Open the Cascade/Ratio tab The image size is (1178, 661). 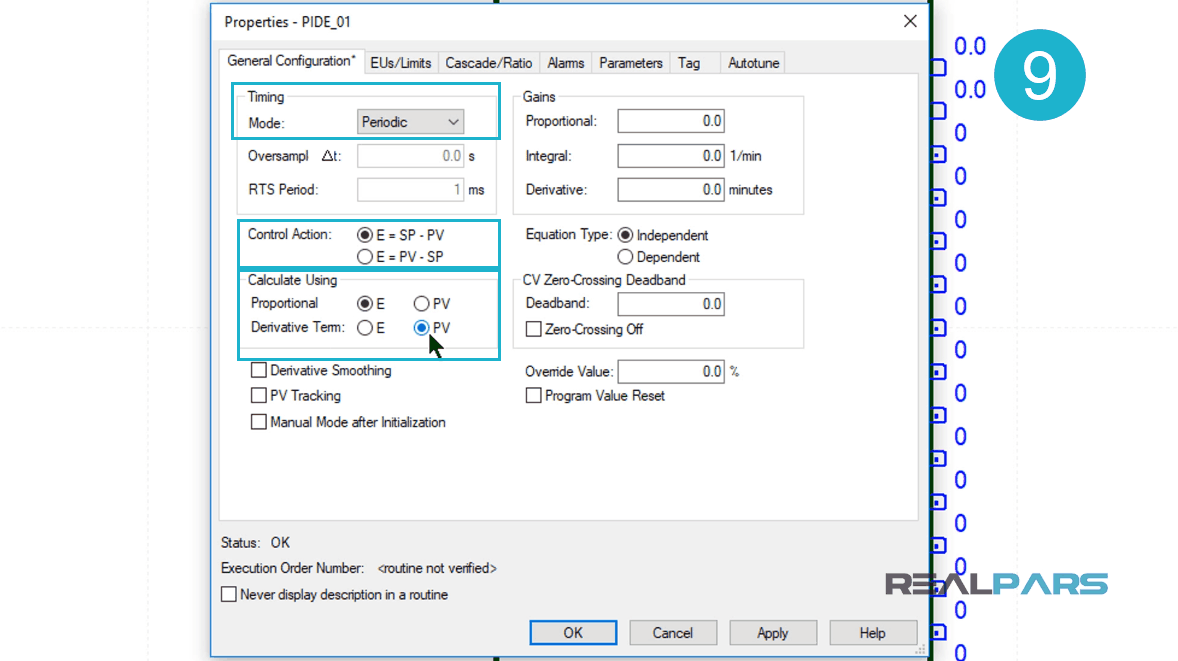point(488,63)
